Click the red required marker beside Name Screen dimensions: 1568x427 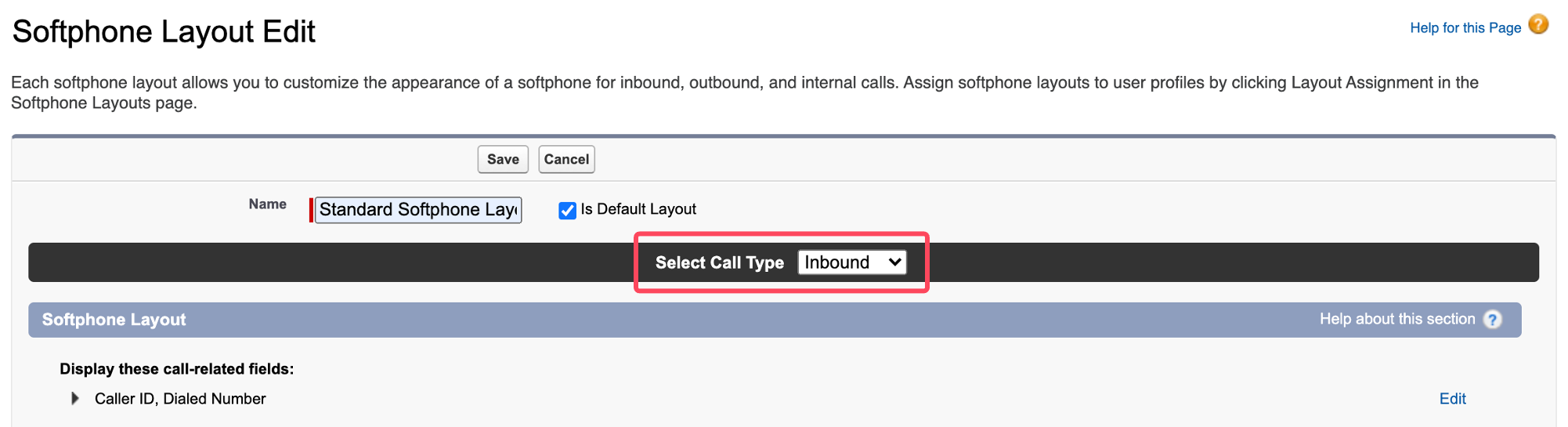click(x=311, y=210)
